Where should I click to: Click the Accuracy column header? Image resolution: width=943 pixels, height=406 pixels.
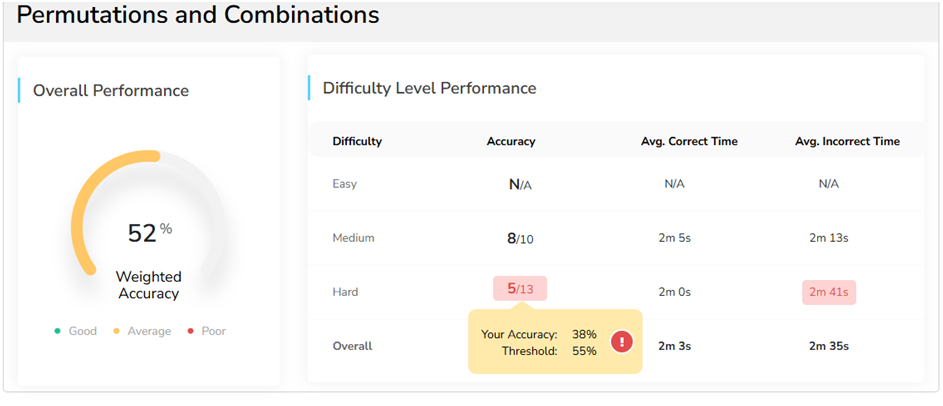(510, 141)
